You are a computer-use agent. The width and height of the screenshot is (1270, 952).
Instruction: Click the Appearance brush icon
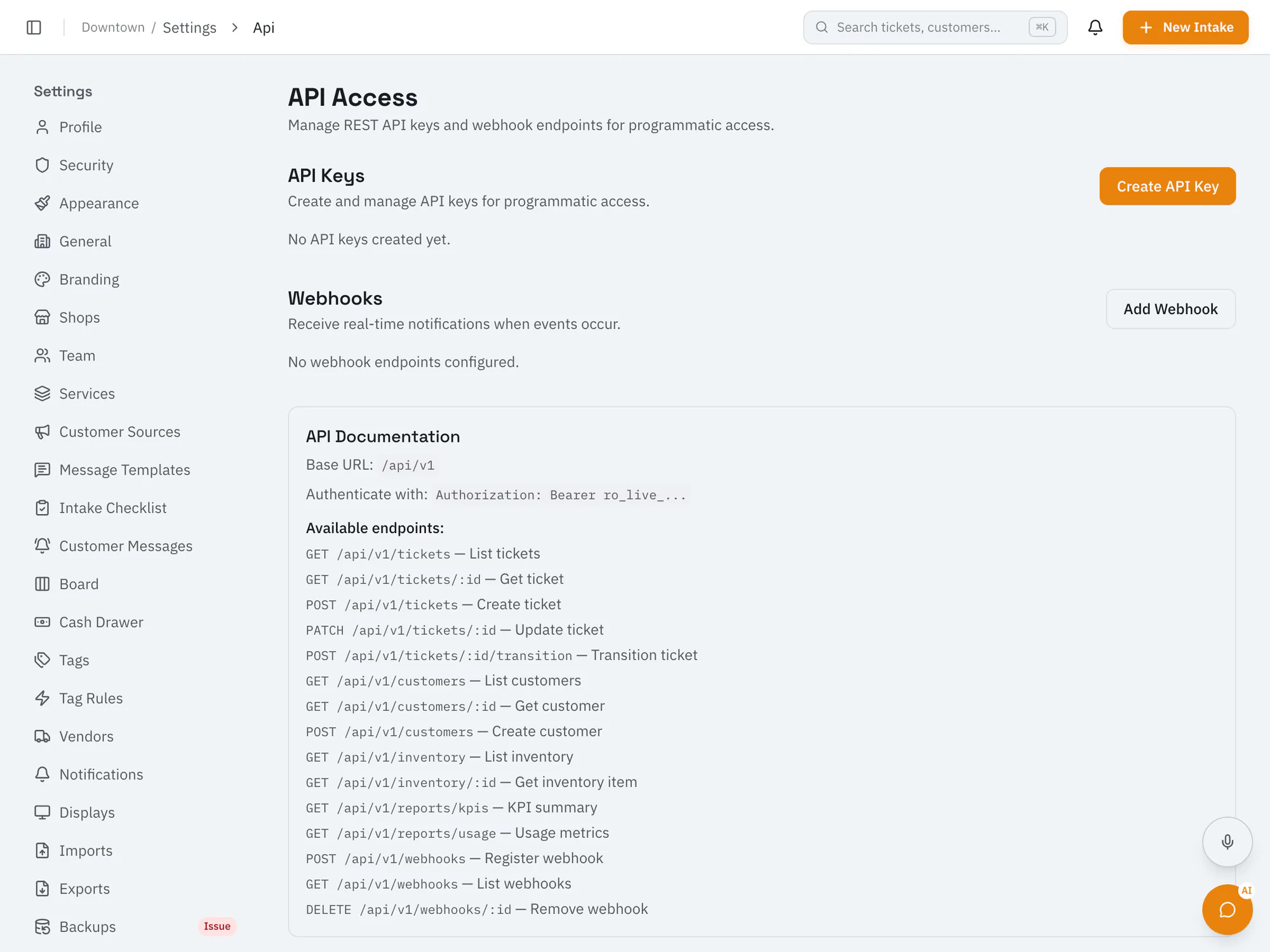43,203
